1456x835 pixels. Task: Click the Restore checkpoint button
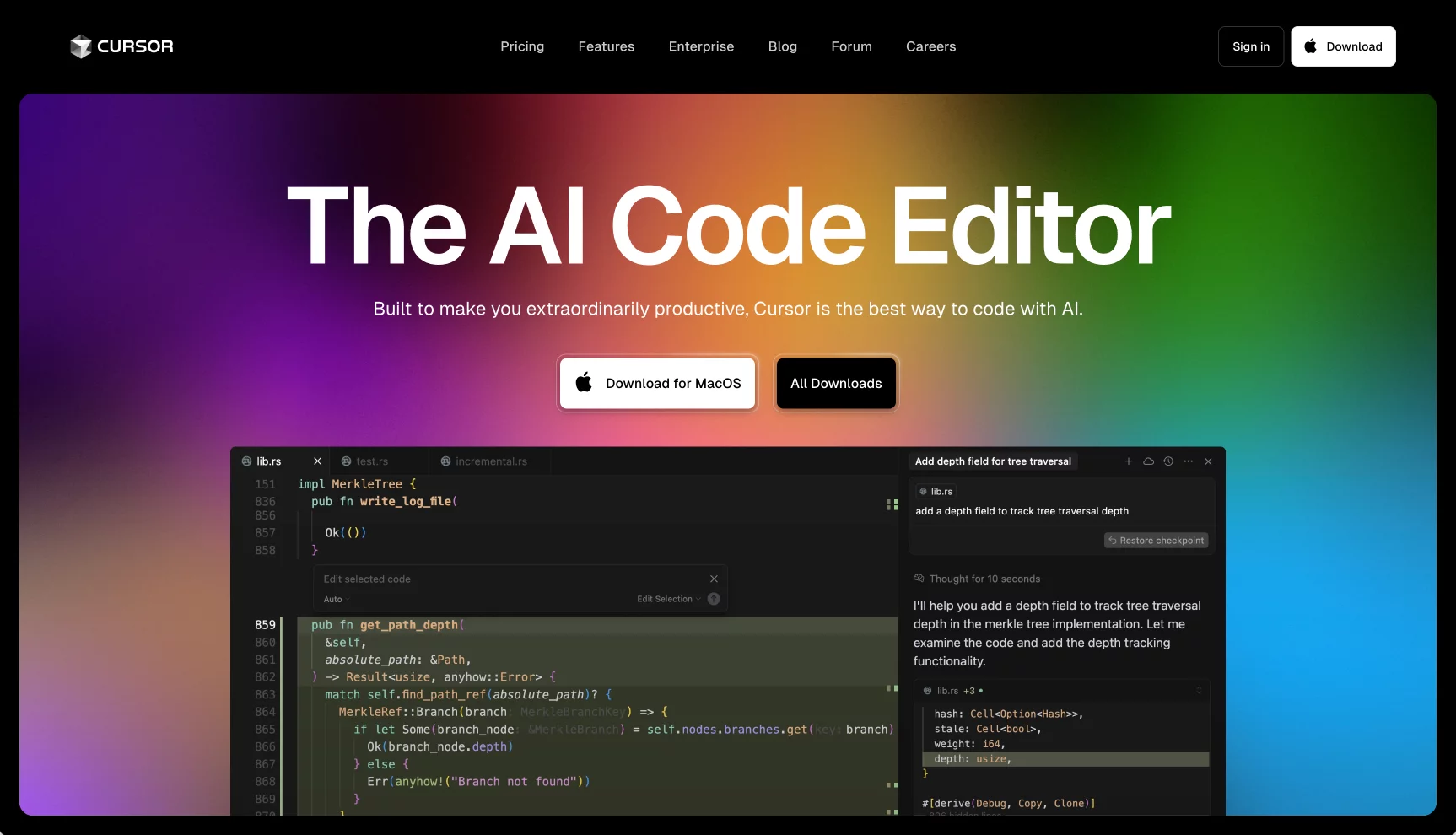click(1157, 541)
